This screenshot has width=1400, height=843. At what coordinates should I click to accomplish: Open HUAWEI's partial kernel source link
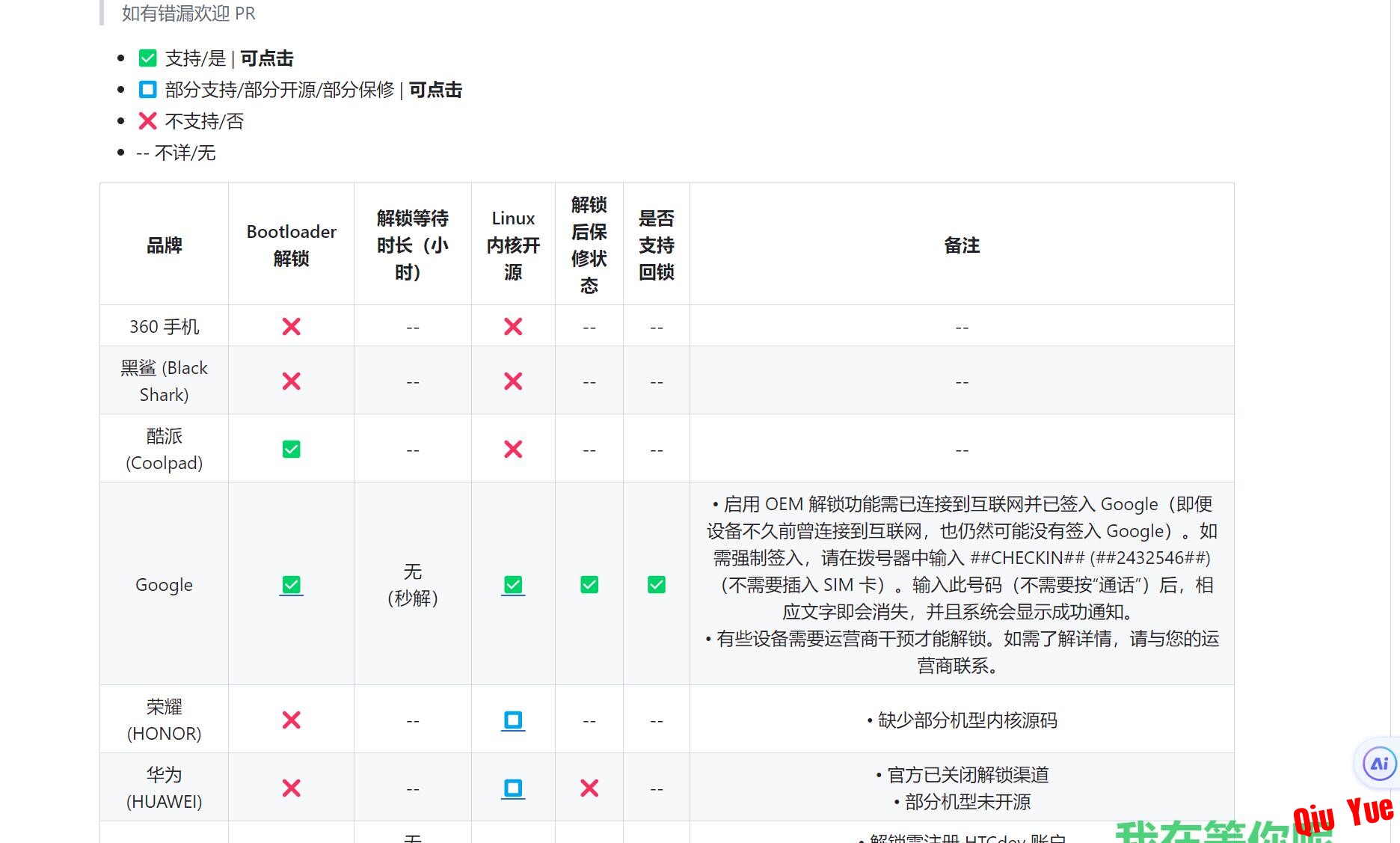(x=513, y=788)
